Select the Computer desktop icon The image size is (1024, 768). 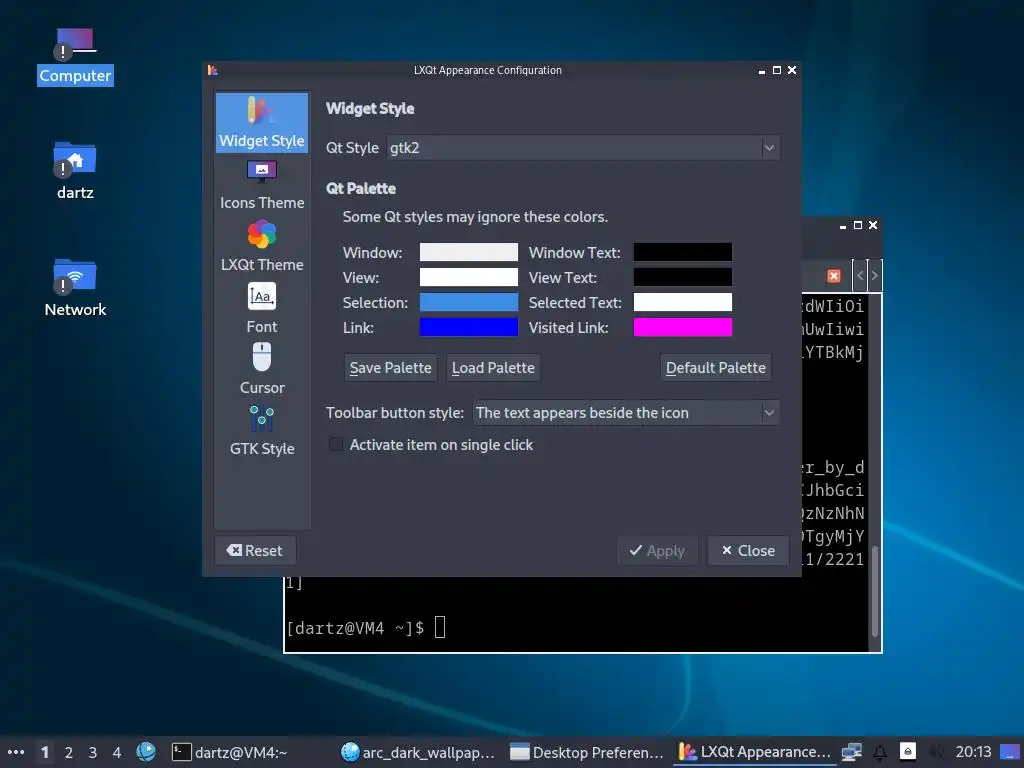(x=75, y=56)
